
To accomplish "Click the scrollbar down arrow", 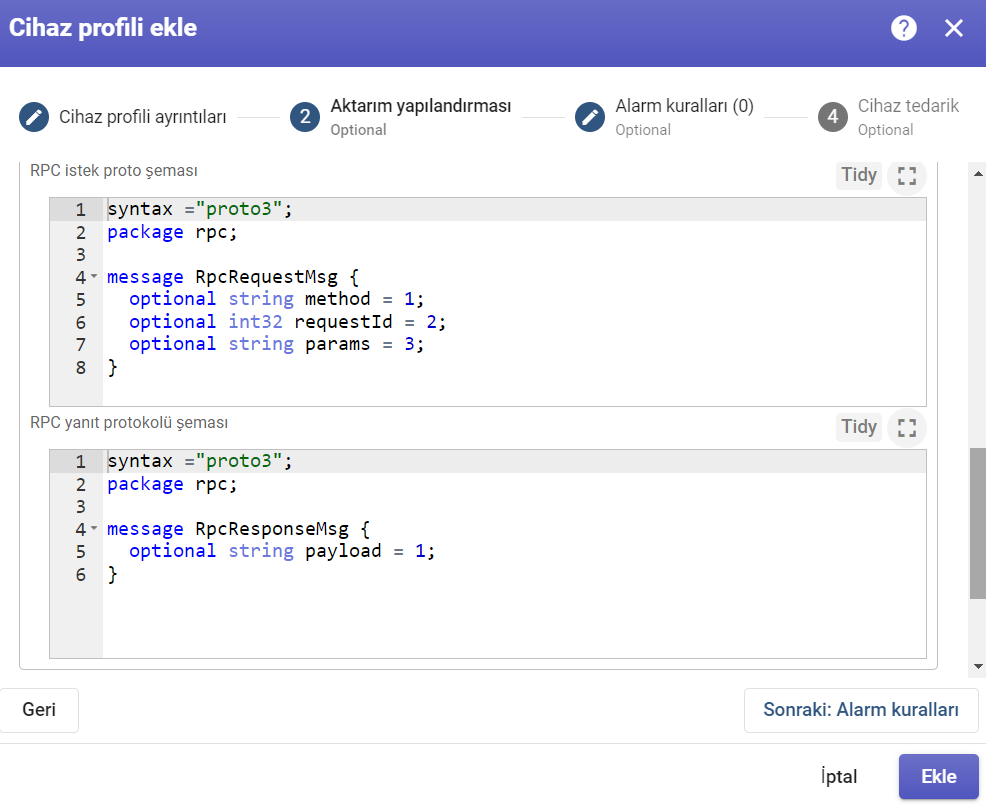I will [978, 666].
